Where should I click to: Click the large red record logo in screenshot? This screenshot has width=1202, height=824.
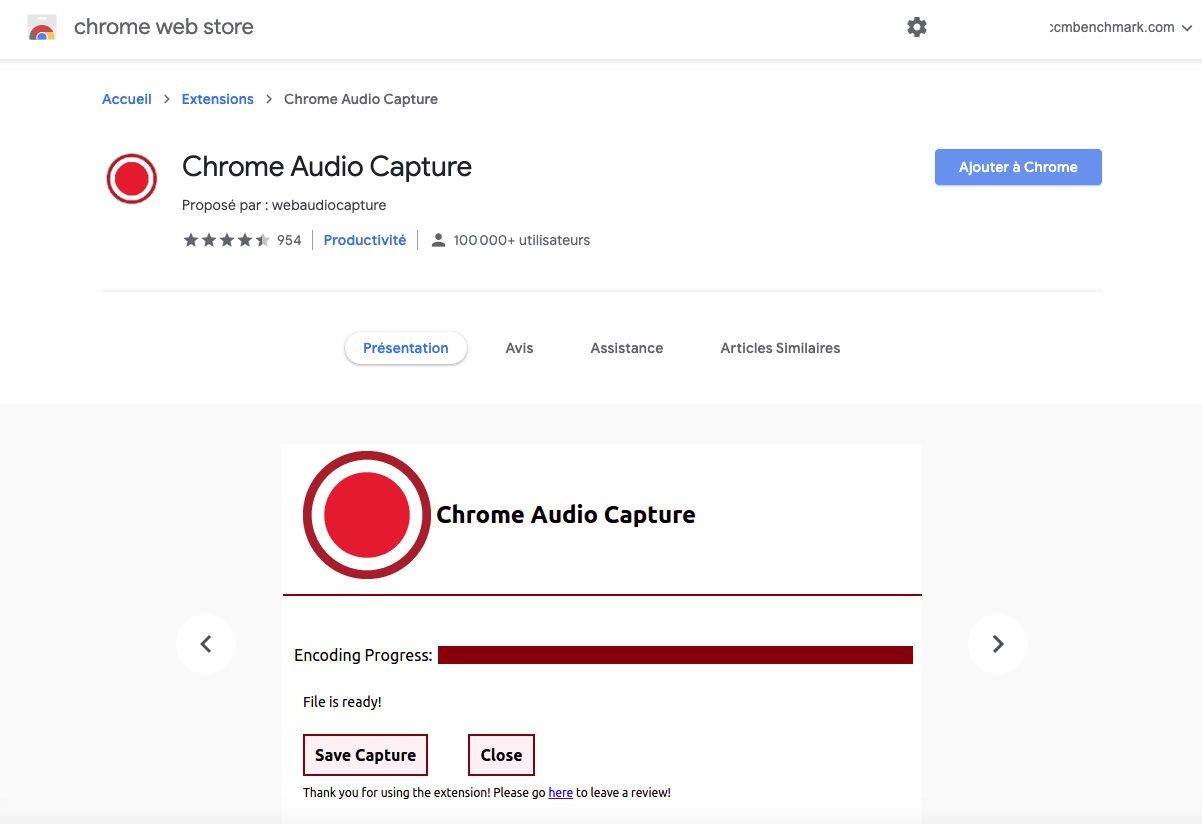tap(367, 515)
